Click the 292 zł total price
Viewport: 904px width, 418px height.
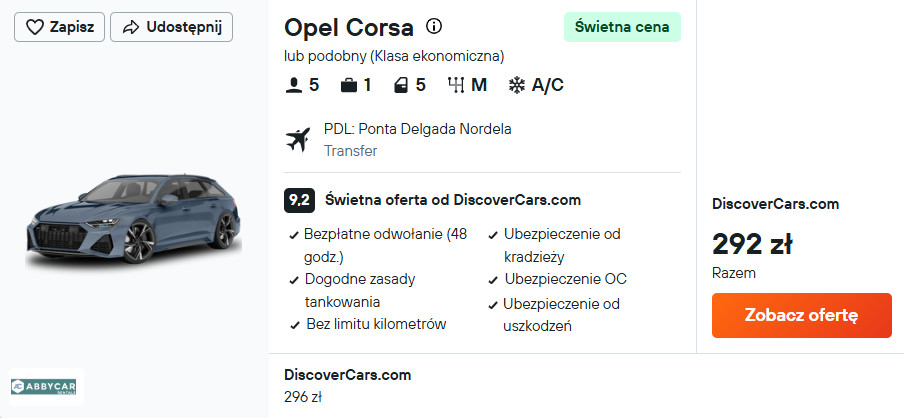pyautogui.click(x=752, y=243)
